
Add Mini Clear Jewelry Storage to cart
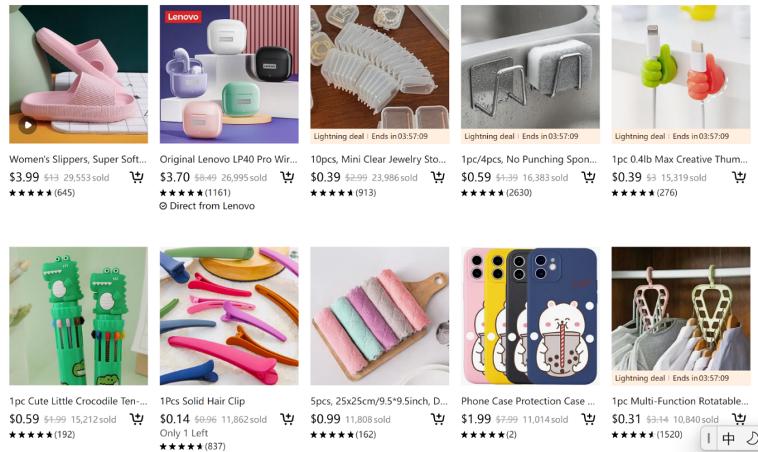coord(438,177)
